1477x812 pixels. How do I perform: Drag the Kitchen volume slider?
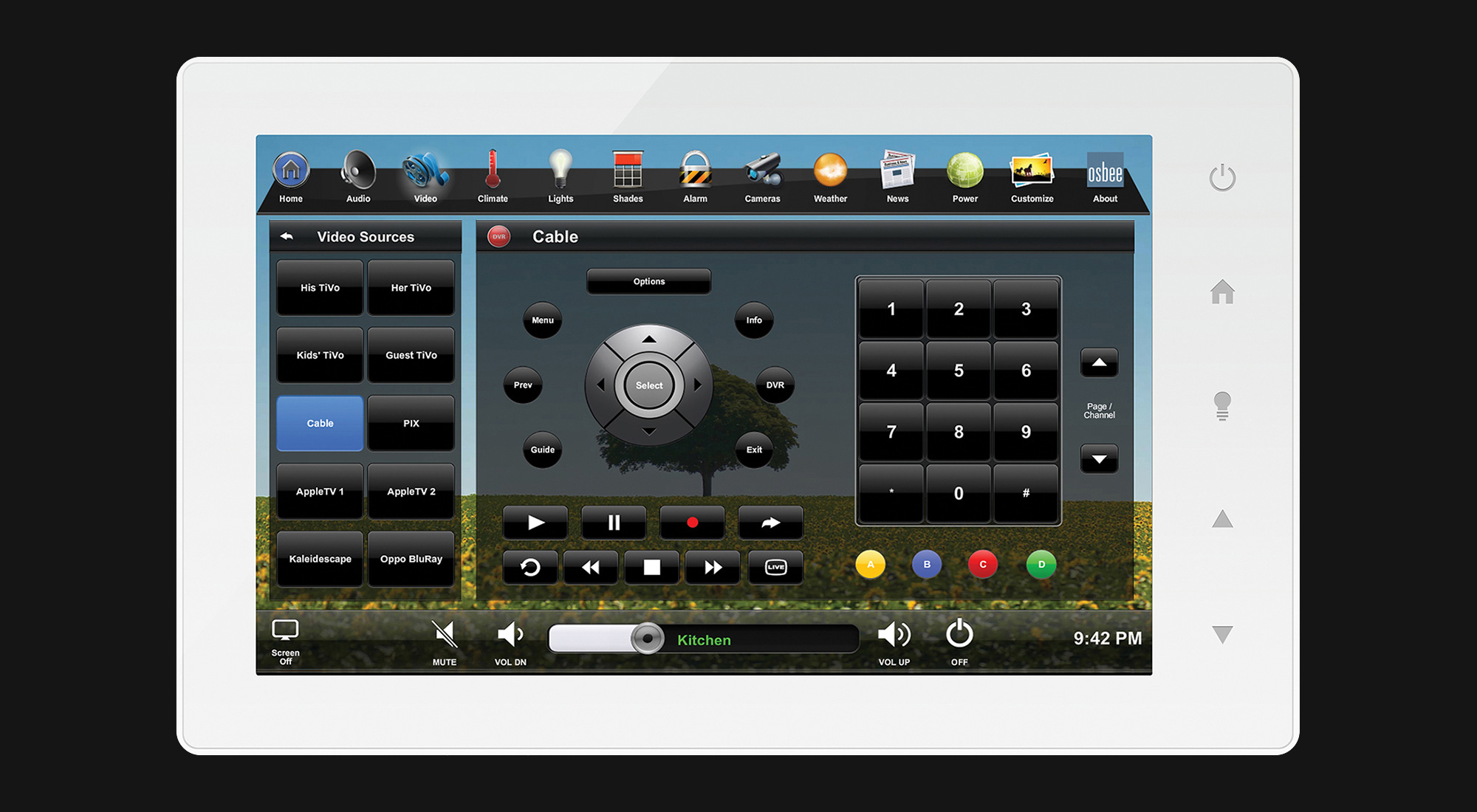click(x=648, y=638)
